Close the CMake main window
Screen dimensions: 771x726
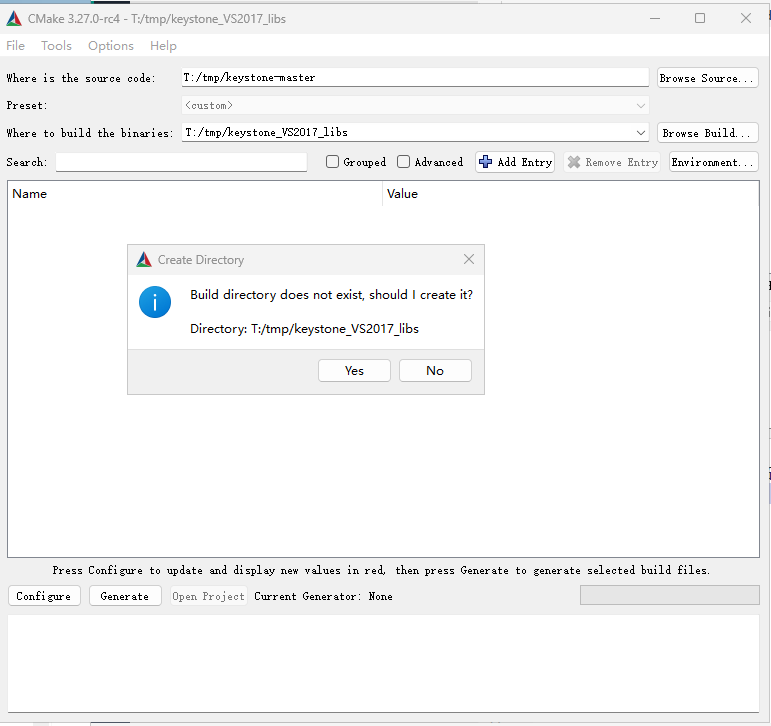coord(745,19)
